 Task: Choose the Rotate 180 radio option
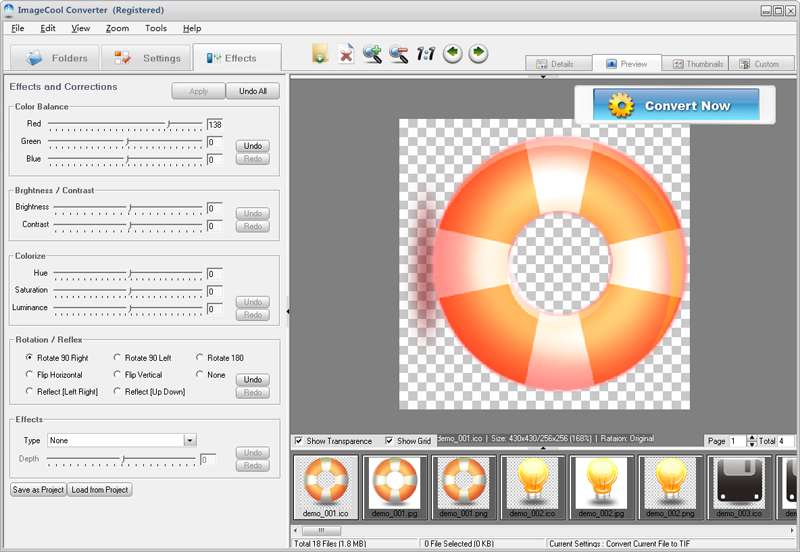(x=200, y=358)
